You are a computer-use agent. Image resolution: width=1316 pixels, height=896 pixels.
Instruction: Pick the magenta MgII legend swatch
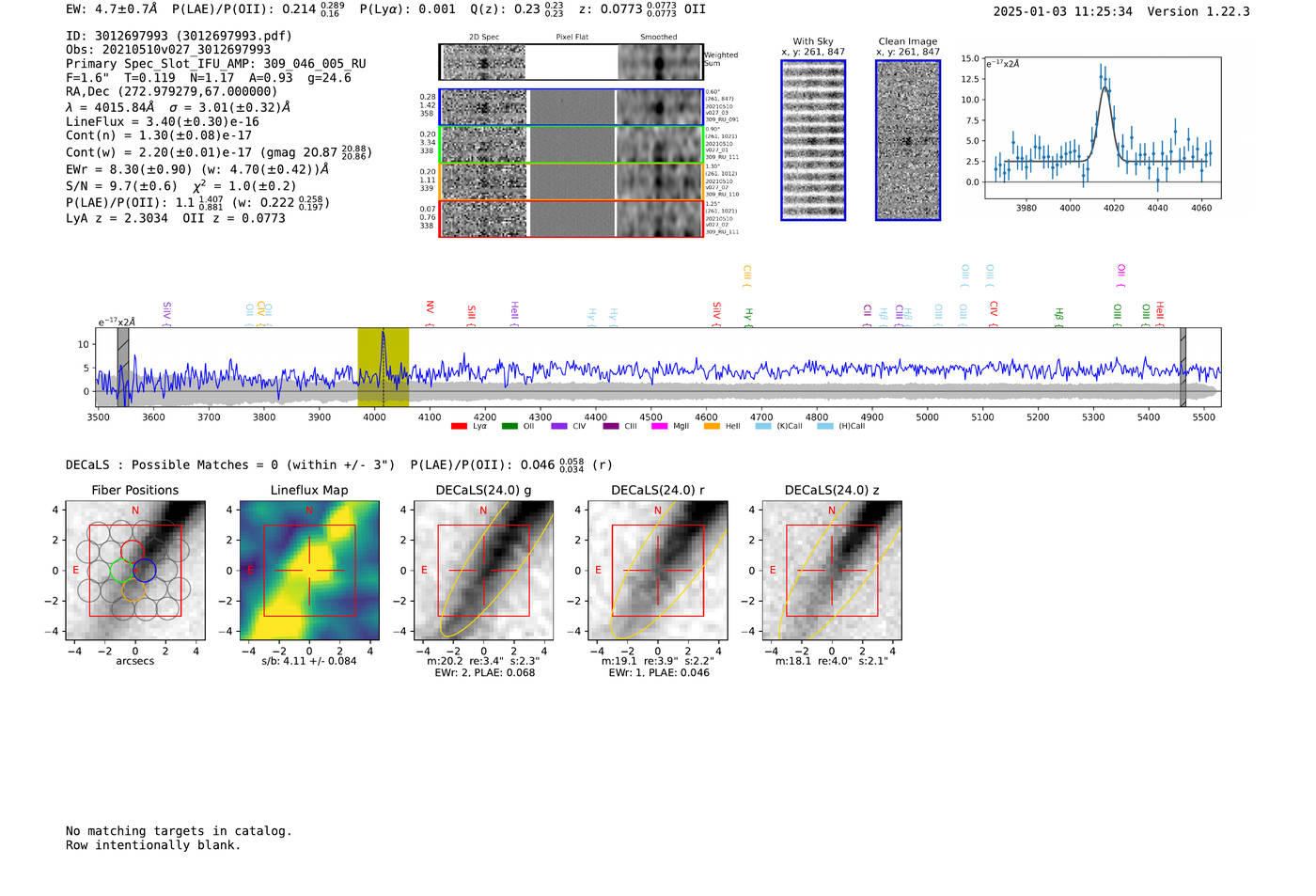pyautogui.click(x=660, y=427)
